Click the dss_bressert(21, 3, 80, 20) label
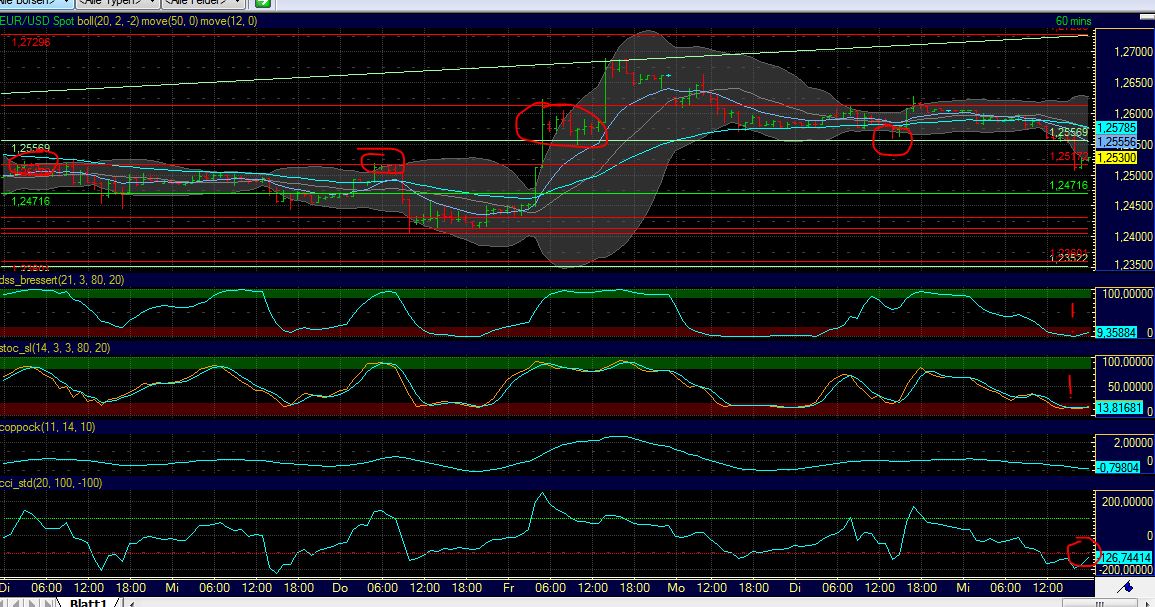 pos(60,281)
